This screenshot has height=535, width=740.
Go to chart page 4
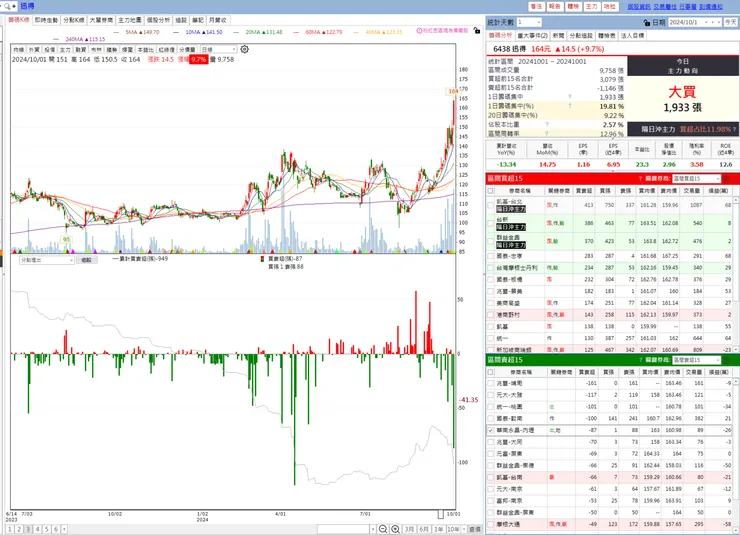tap(37, 529)
